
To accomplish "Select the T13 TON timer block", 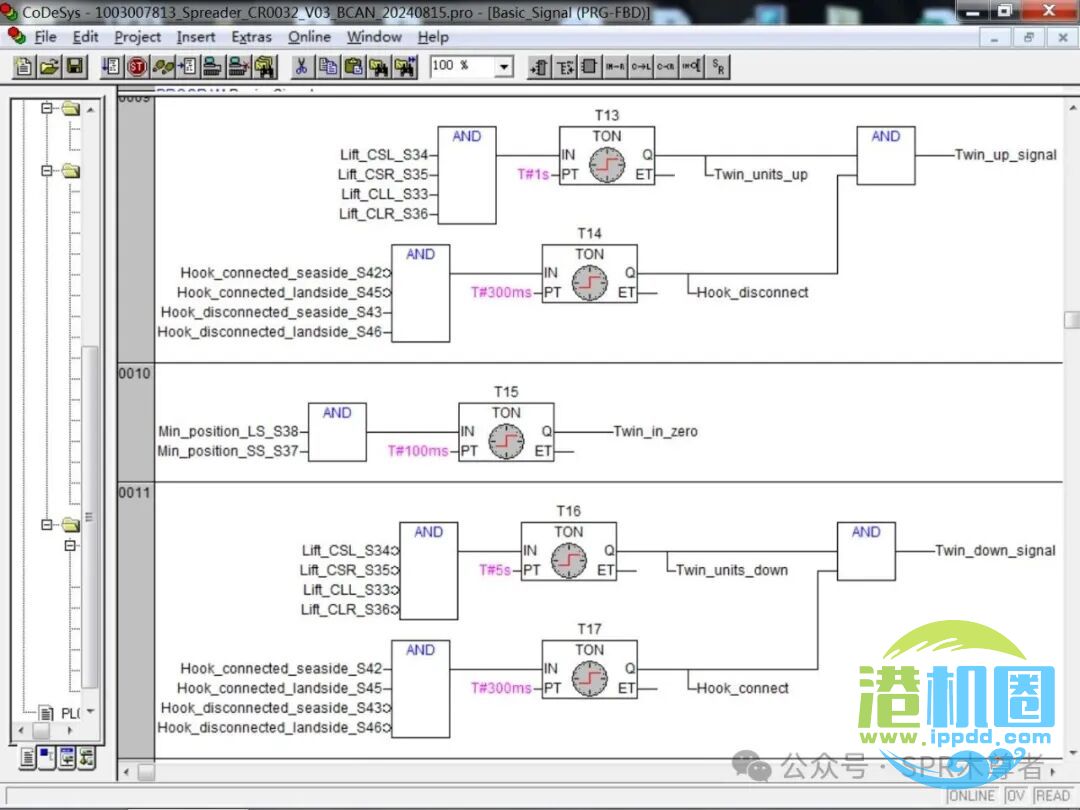I will coord(606,155).
